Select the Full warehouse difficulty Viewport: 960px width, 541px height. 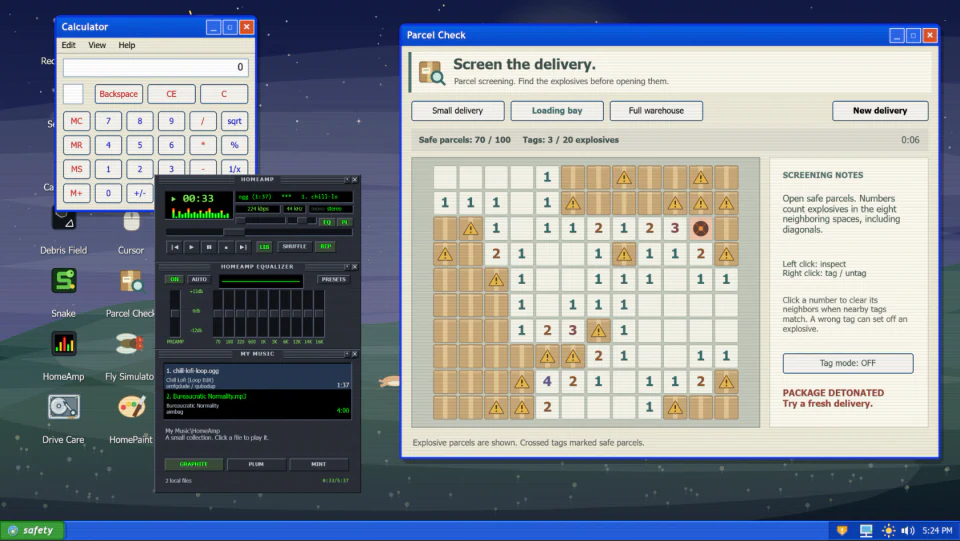(656, 111)
